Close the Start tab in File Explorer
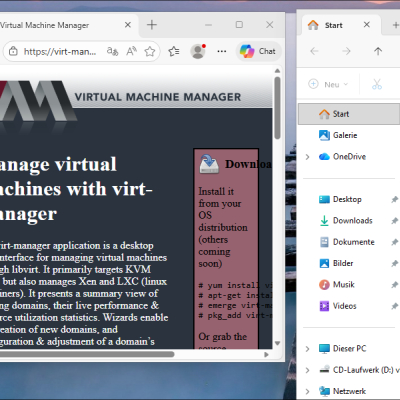 [367, 25]
